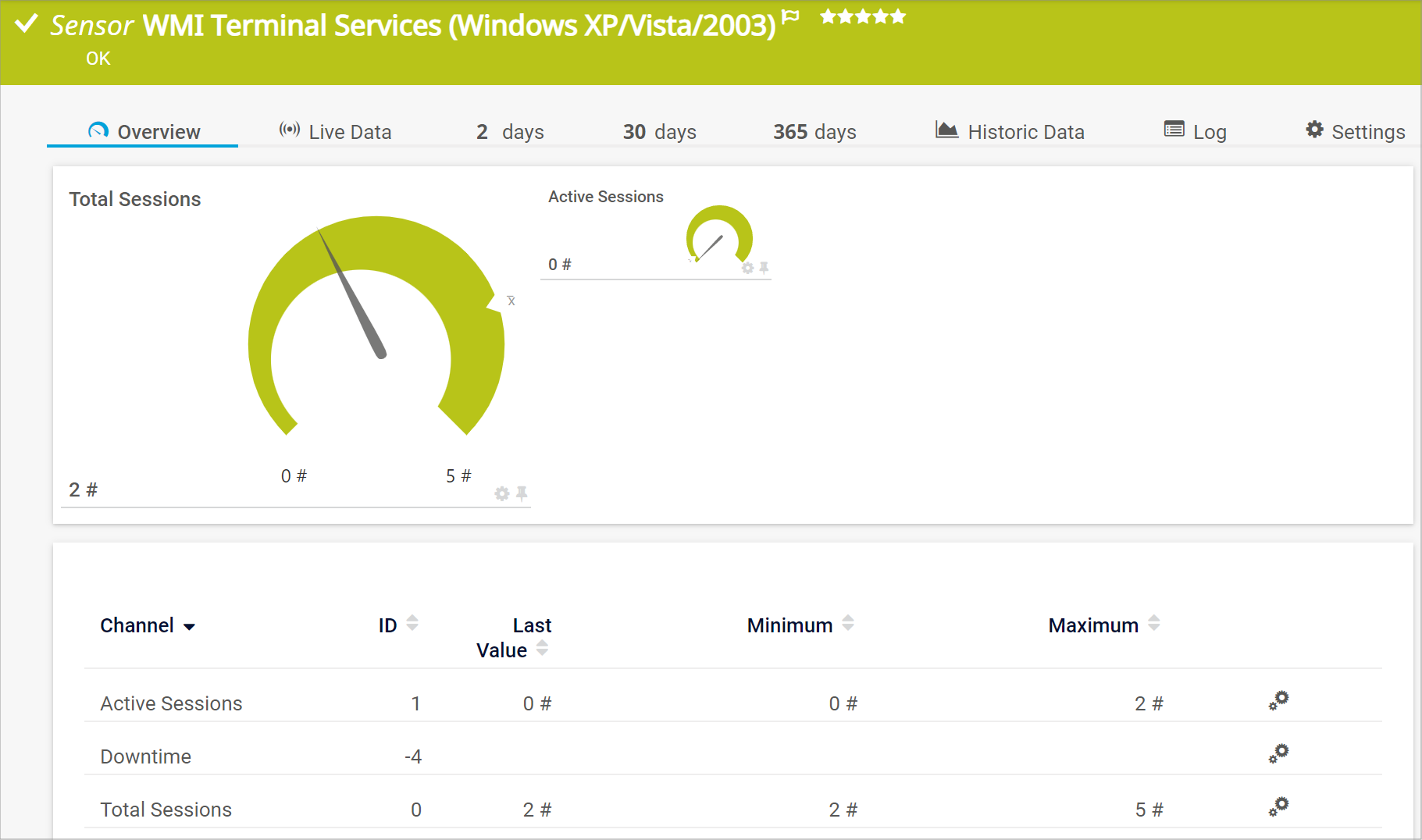The width and height of the screenshot is (1422, 840).
Task: Open channel settings for Total Sessions row
Action: tap(1278, 807)
